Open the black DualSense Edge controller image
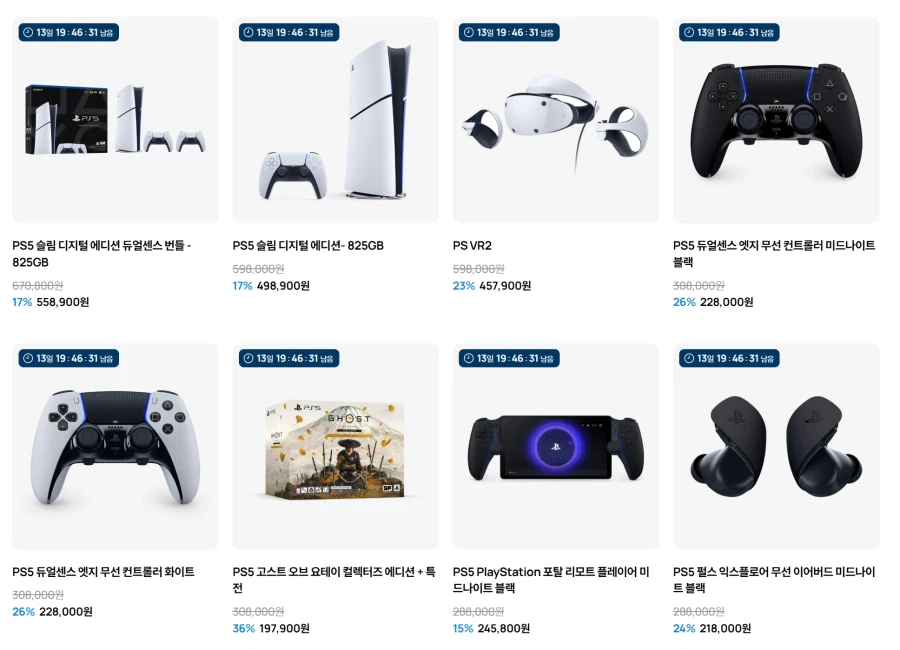This screenshot has width=900, height=650. 776,119
